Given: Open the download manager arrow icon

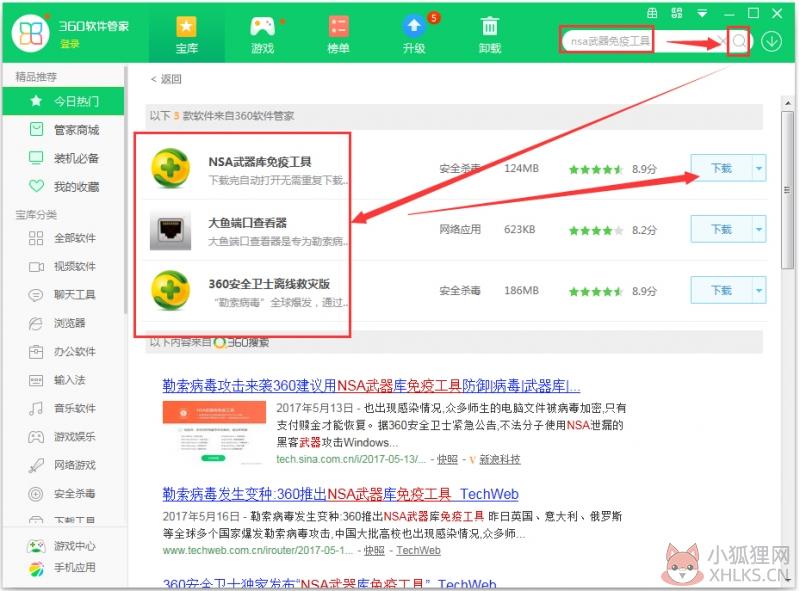Looking at the screenshot, I should click(771, 41).
